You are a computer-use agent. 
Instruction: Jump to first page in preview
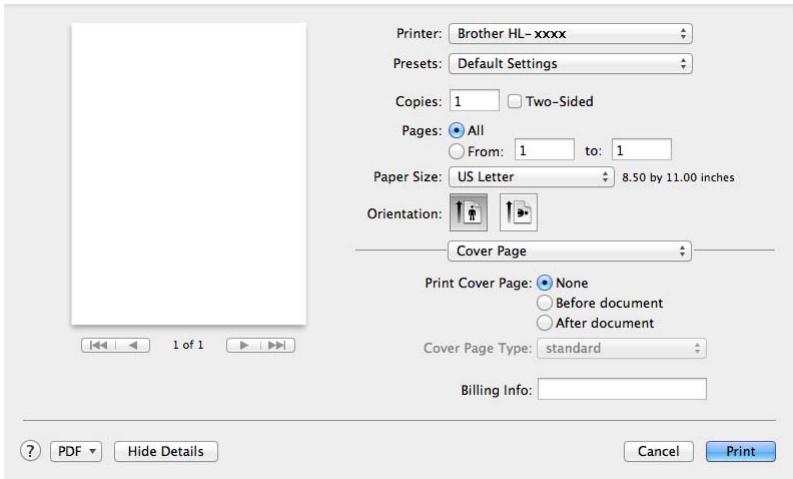[98, 345]
